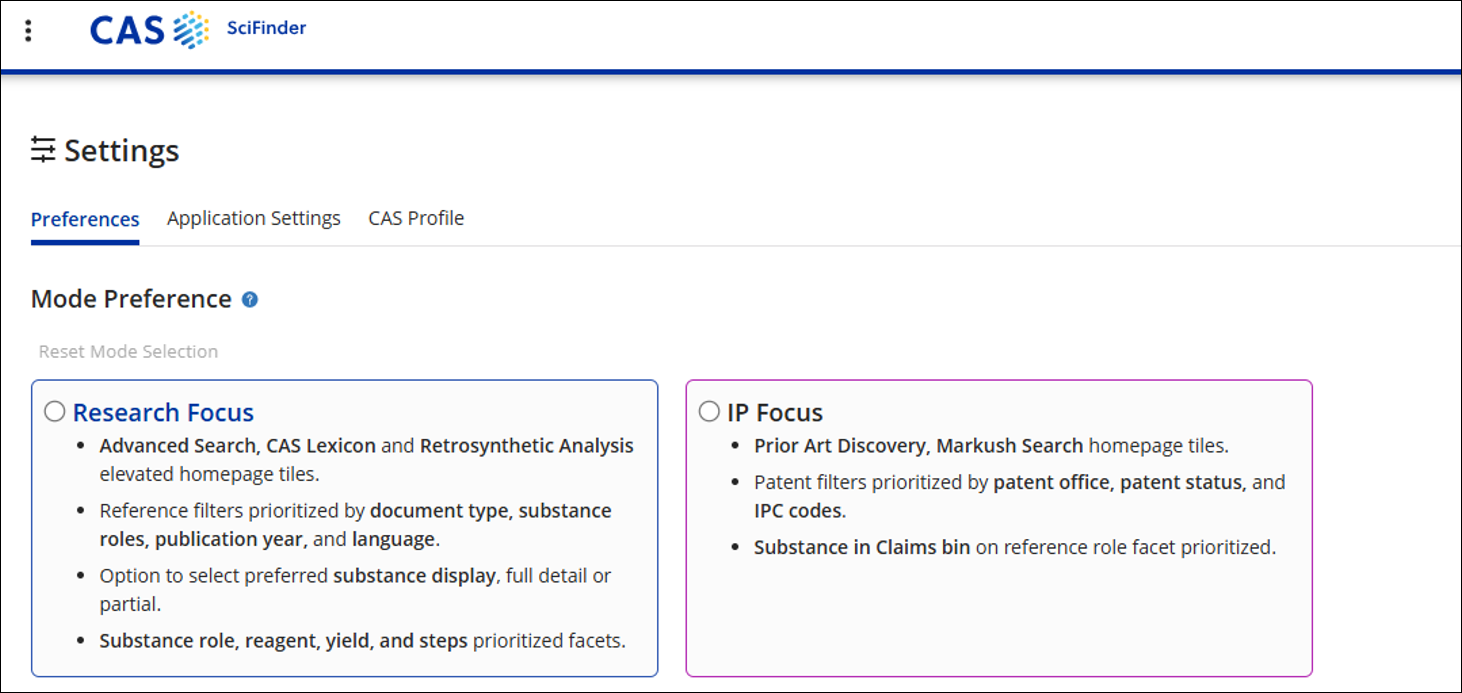Click the Settings sliders icon
The width and height of the screenshot is (1462, 693).
[x=43, y=150]
